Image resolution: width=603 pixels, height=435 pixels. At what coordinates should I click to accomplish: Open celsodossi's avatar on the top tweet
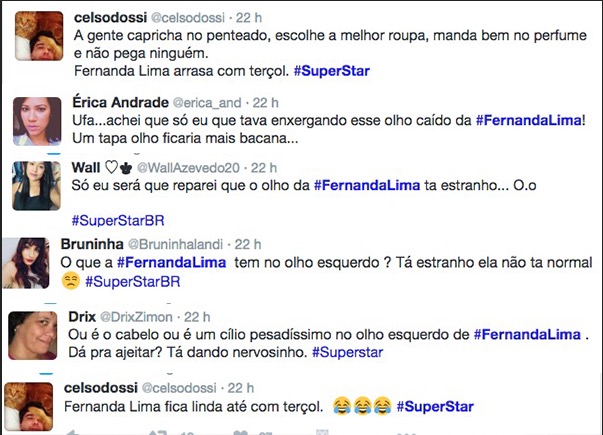click(37, 37)
